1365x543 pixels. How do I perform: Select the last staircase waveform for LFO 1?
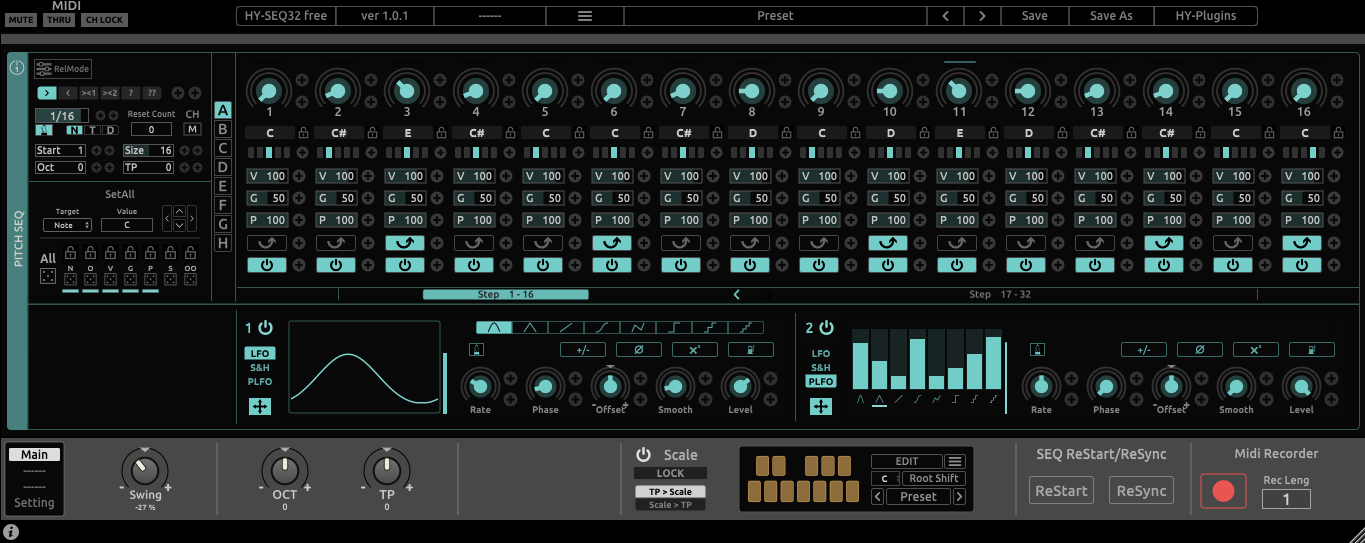[x=746, y=327]
